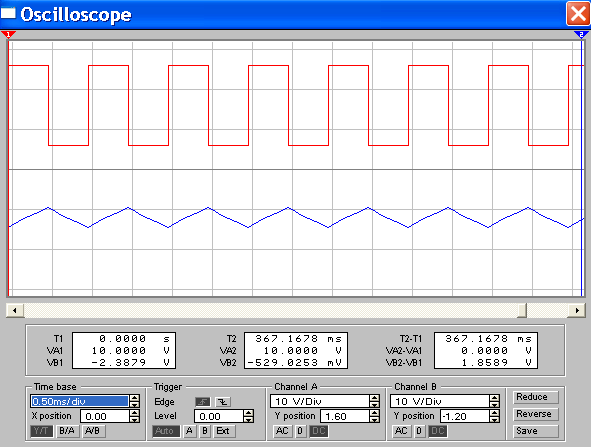Image resolution: width=591 pixels, height=447 pixels.
Task: Click the X position field
Action: (105, 416)
